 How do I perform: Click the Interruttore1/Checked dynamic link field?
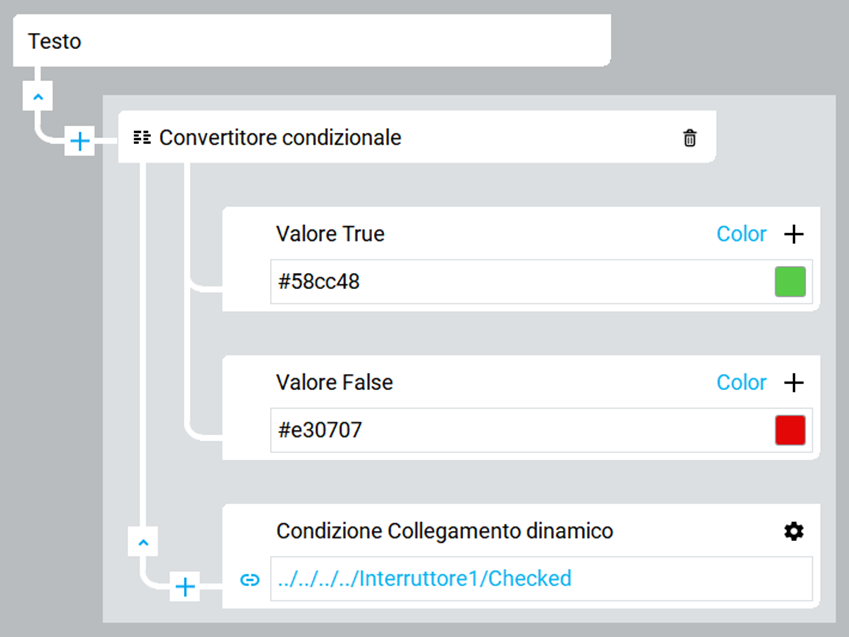point(541,578)
